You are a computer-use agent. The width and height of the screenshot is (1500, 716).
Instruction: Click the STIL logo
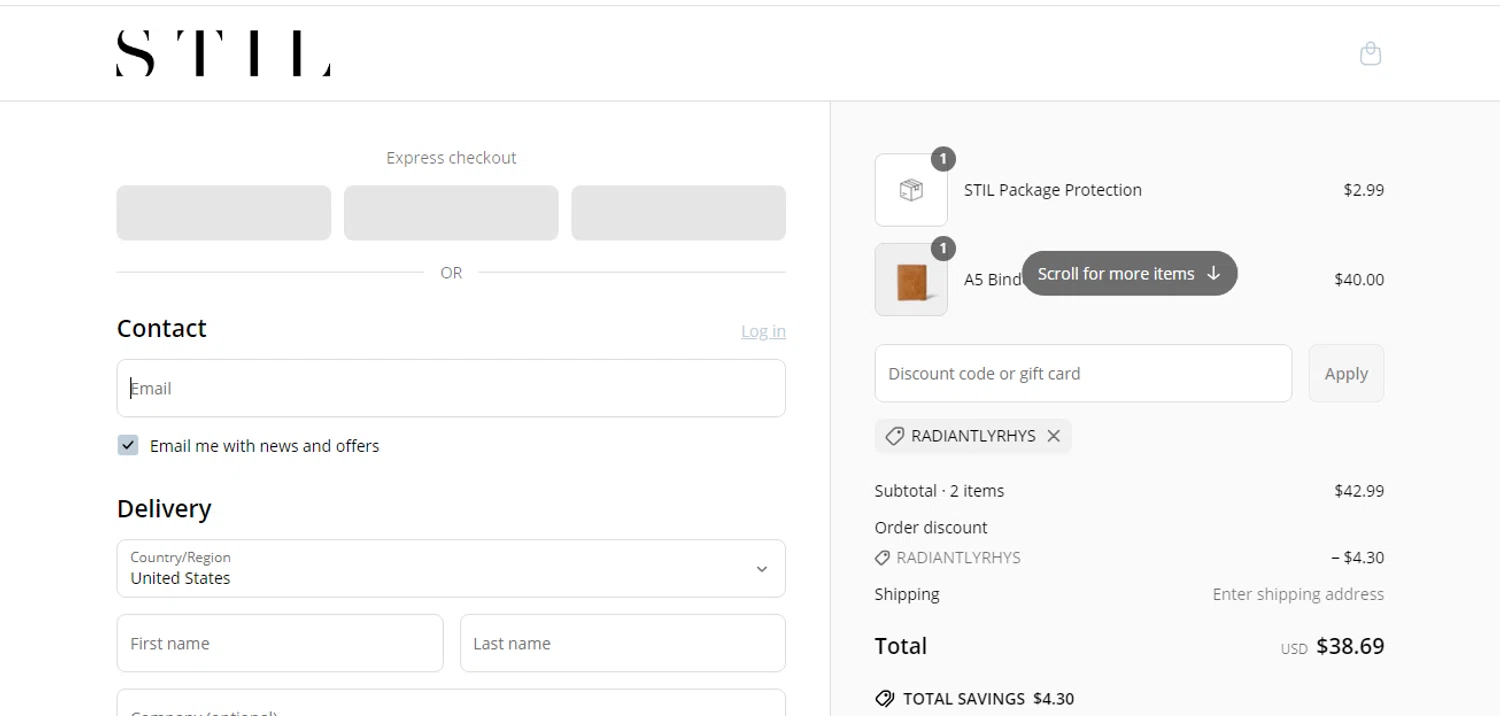pos(223,53)
